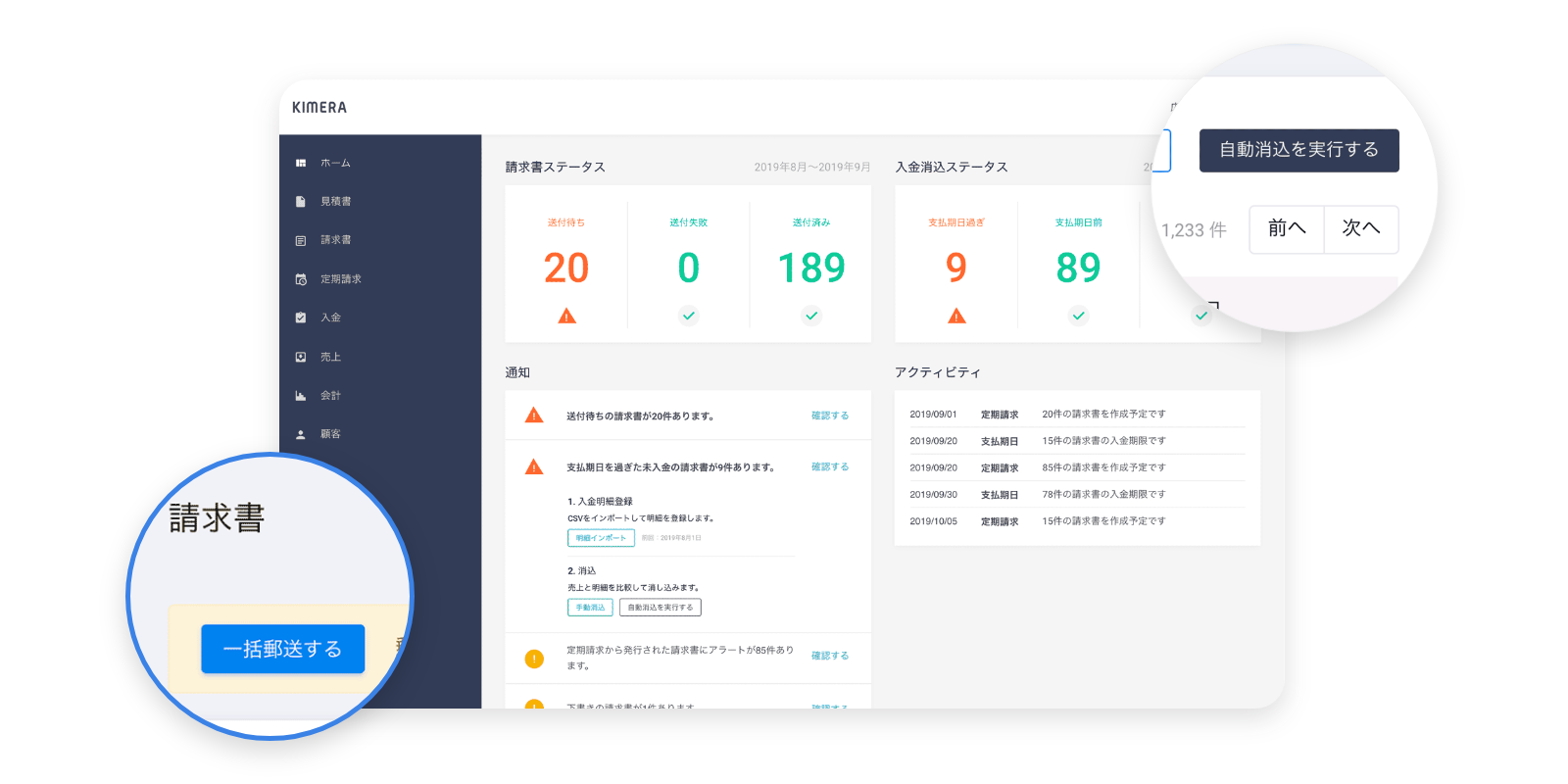Viewport: 1568px width, 784px height.
Task: Click check mark under 送付済み 189
Action: [811, 316]
